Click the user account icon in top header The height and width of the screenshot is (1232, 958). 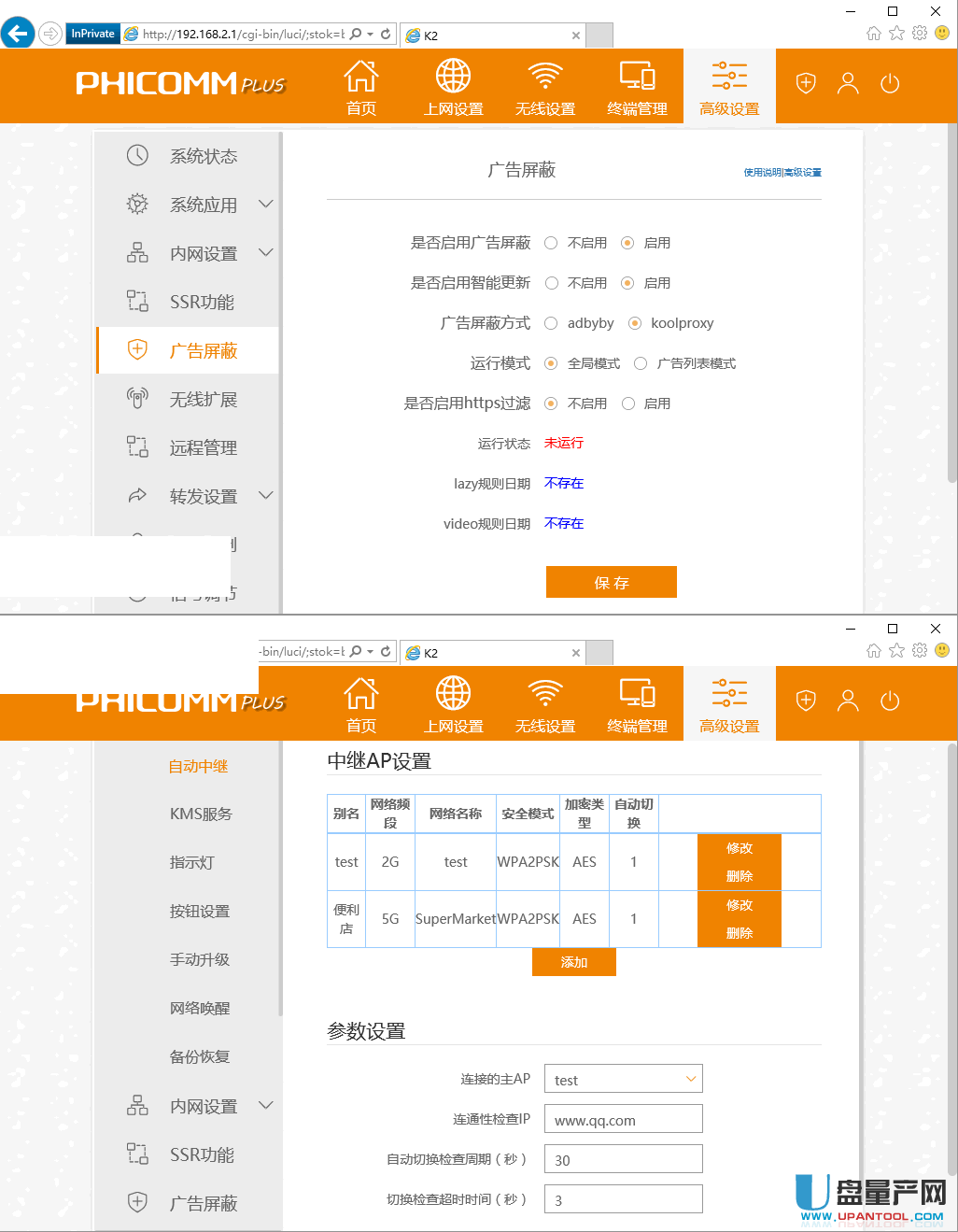[848, 84]
